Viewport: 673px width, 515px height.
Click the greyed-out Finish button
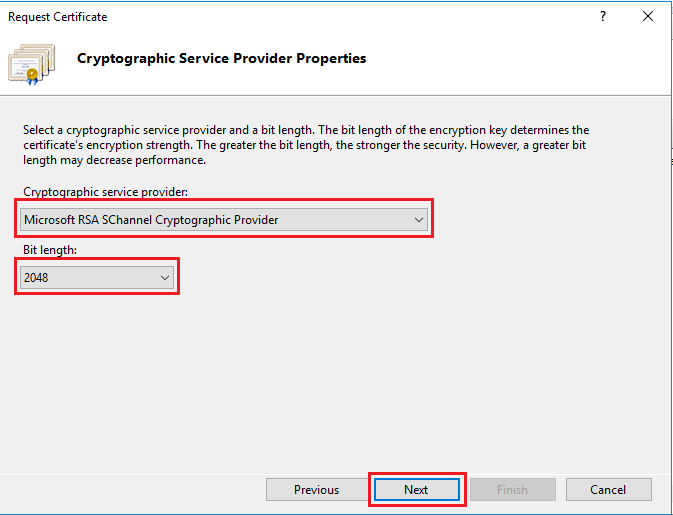pos(512,490)
